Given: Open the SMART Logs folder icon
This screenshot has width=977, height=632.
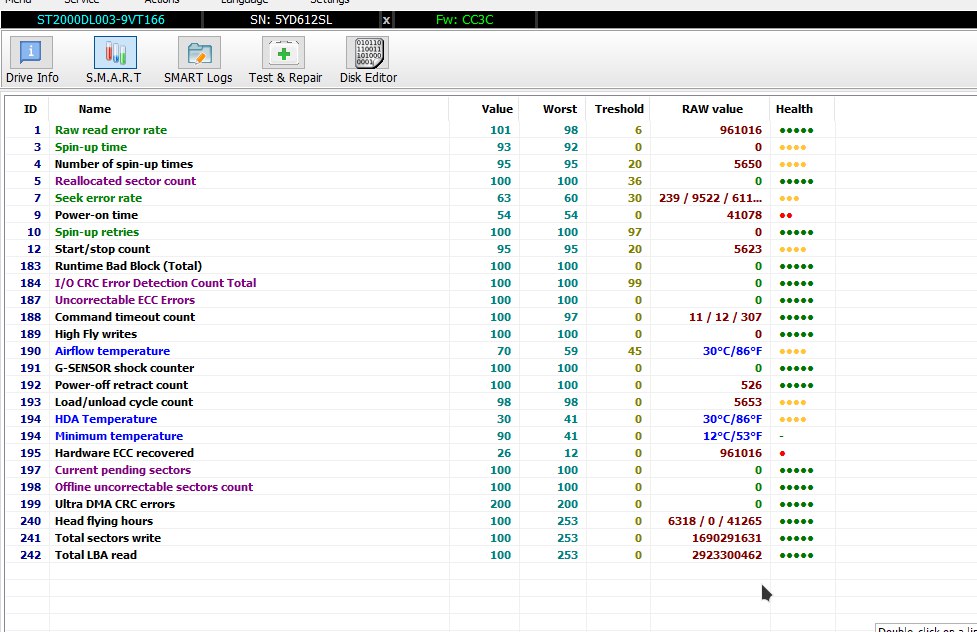Looking at the screenshot, I should [x=199, y=52].
